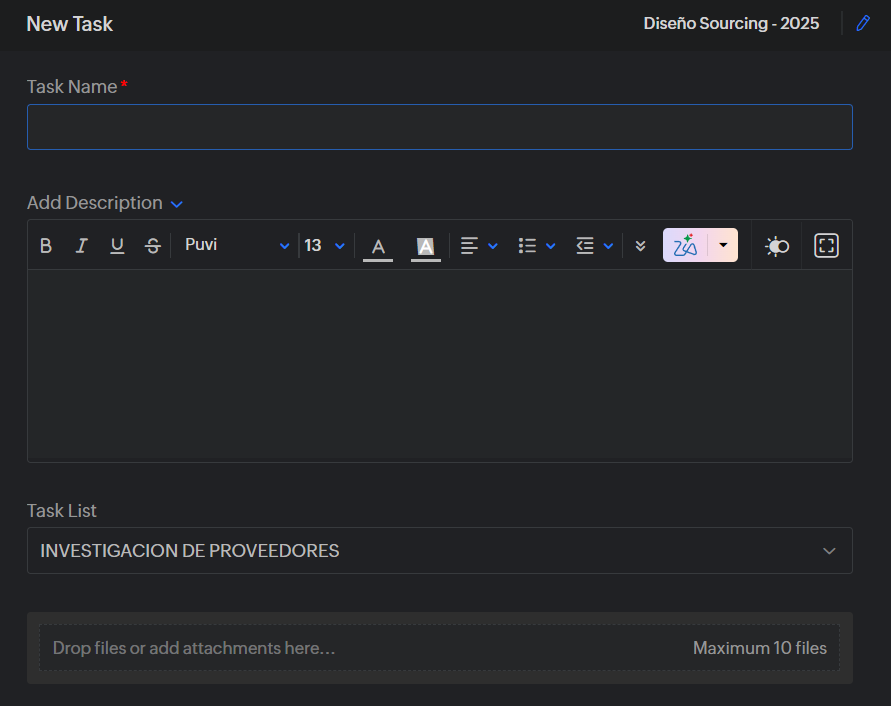Image resolution: width=891 pixels, height=706 pixels.
Task: Pick the font text color
Action: point(378,246)
